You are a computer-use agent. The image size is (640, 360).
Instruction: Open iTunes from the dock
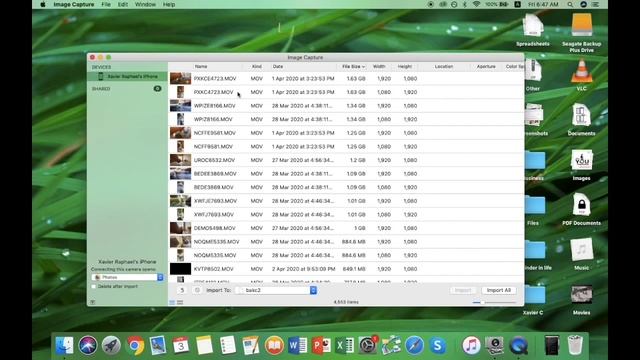click(x=471, y=346)
